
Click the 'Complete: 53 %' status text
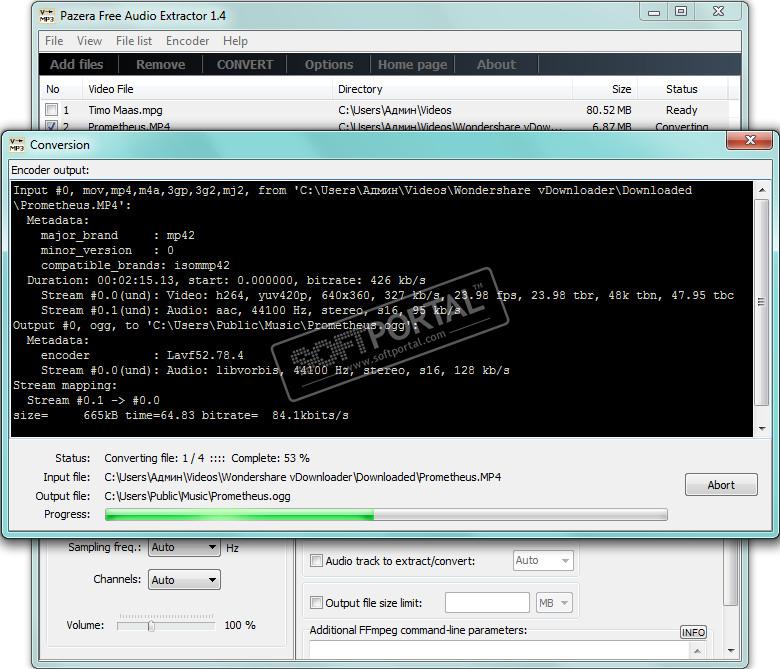tap(270, 458)
